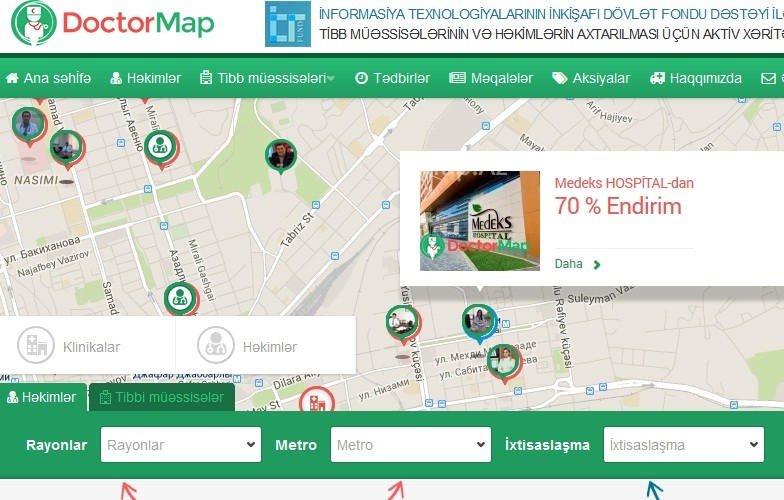Expand the Tibb müəssisələri menu
Screen dimensions: 784x500
coord(267,78)
